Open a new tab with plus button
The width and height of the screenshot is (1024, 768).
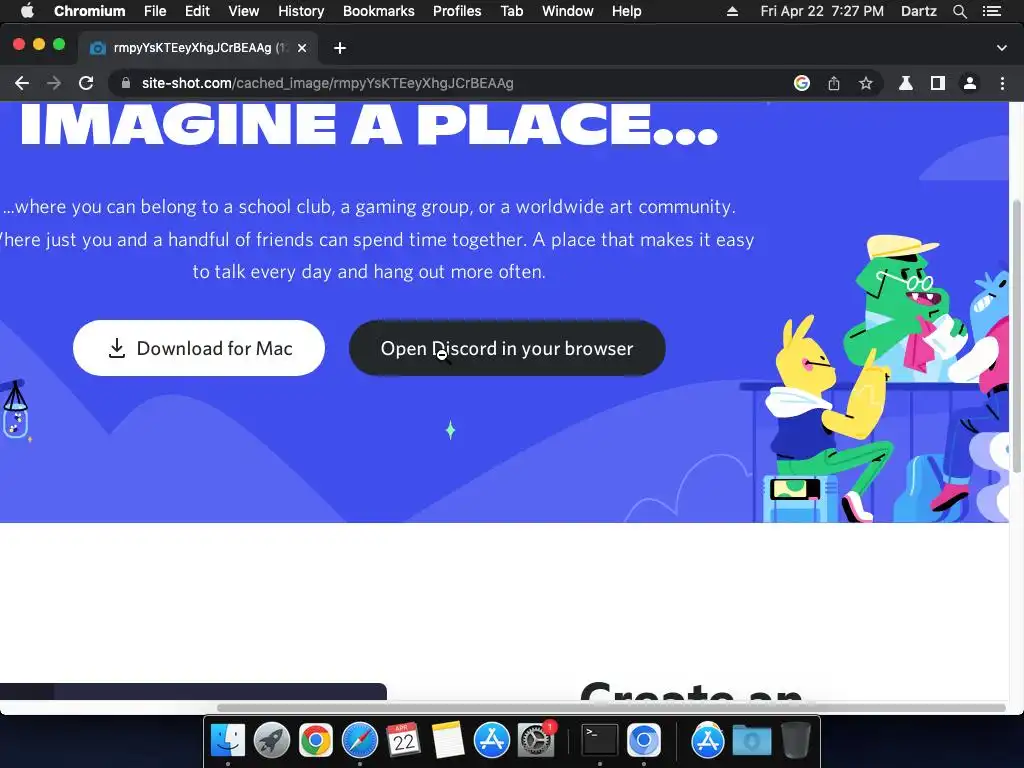click(x=340, y=48)
